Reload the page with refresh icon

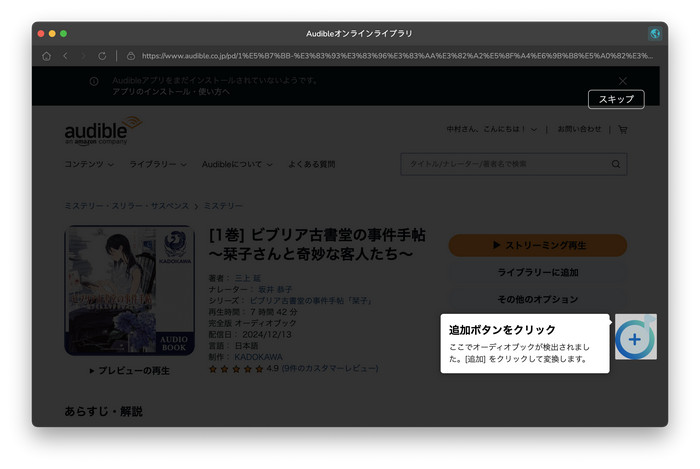click(102, 56)
